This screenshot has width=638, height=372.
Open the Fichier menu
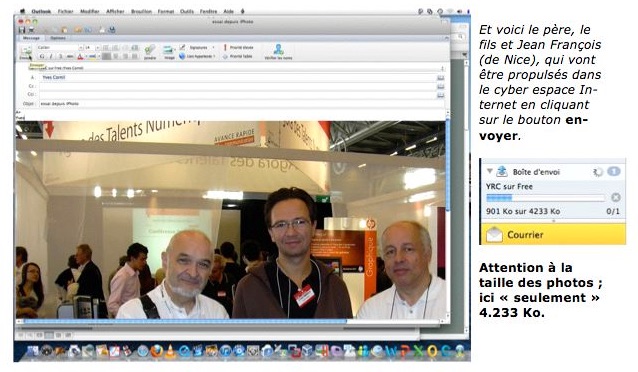tap(65, 11)
